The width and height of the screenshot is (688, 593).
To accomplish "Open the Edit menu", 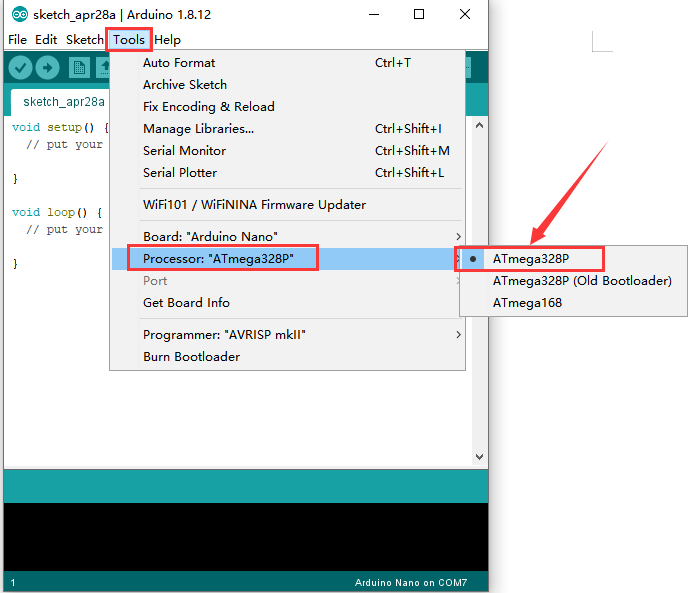I will [46, 40].
